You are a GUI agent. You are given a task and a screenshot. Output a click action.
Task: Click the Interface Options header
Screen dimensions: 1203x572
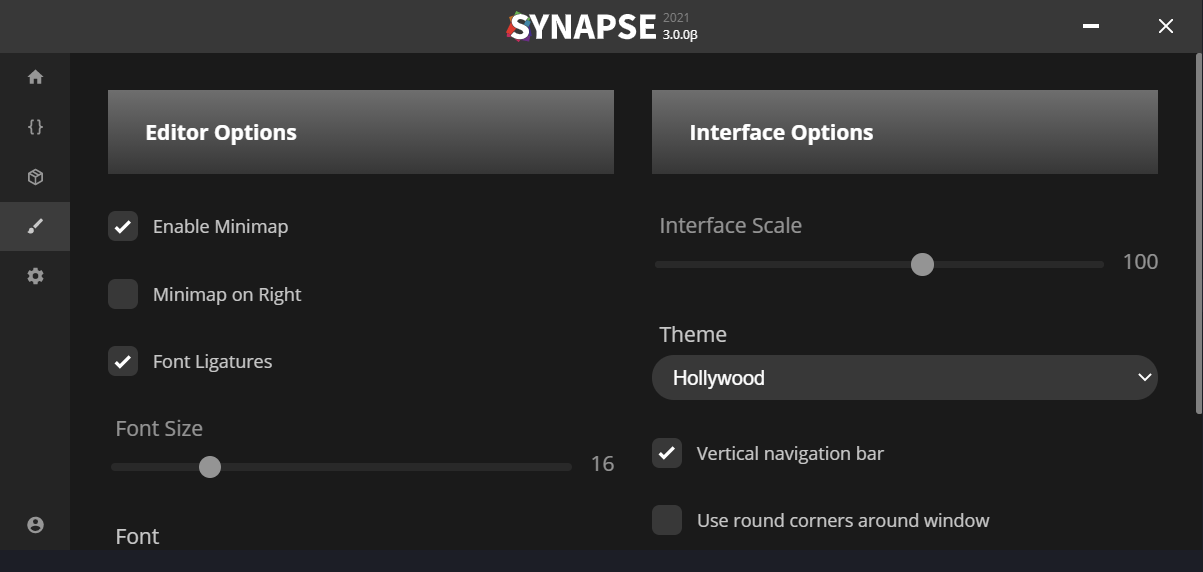904,132
